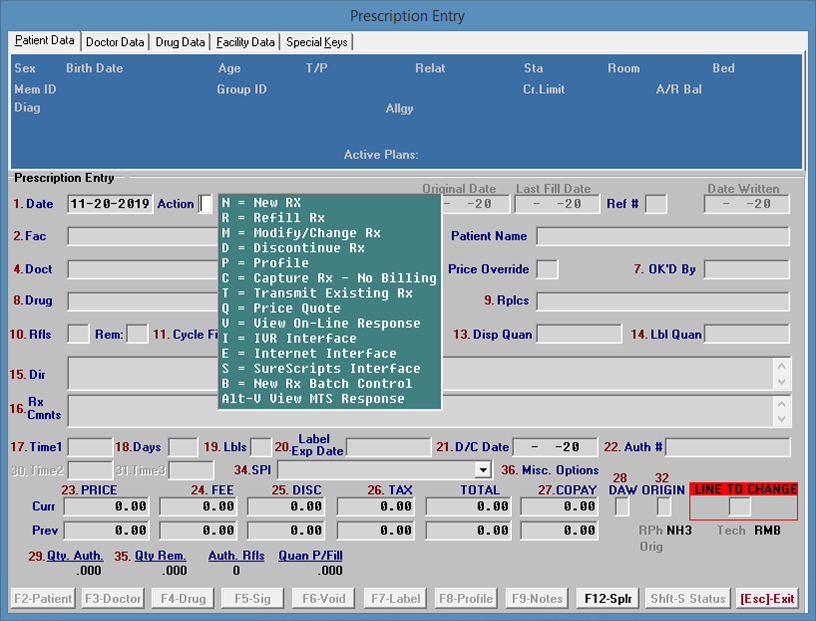Click the Patient Name field

tap(662, 237)
